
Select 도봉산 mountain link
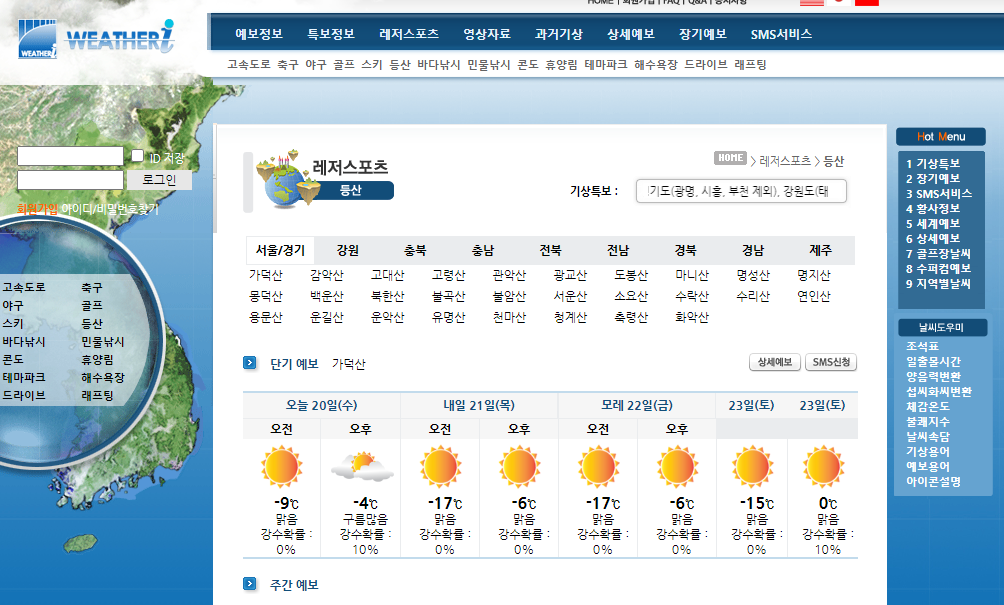tap(631, 275)
